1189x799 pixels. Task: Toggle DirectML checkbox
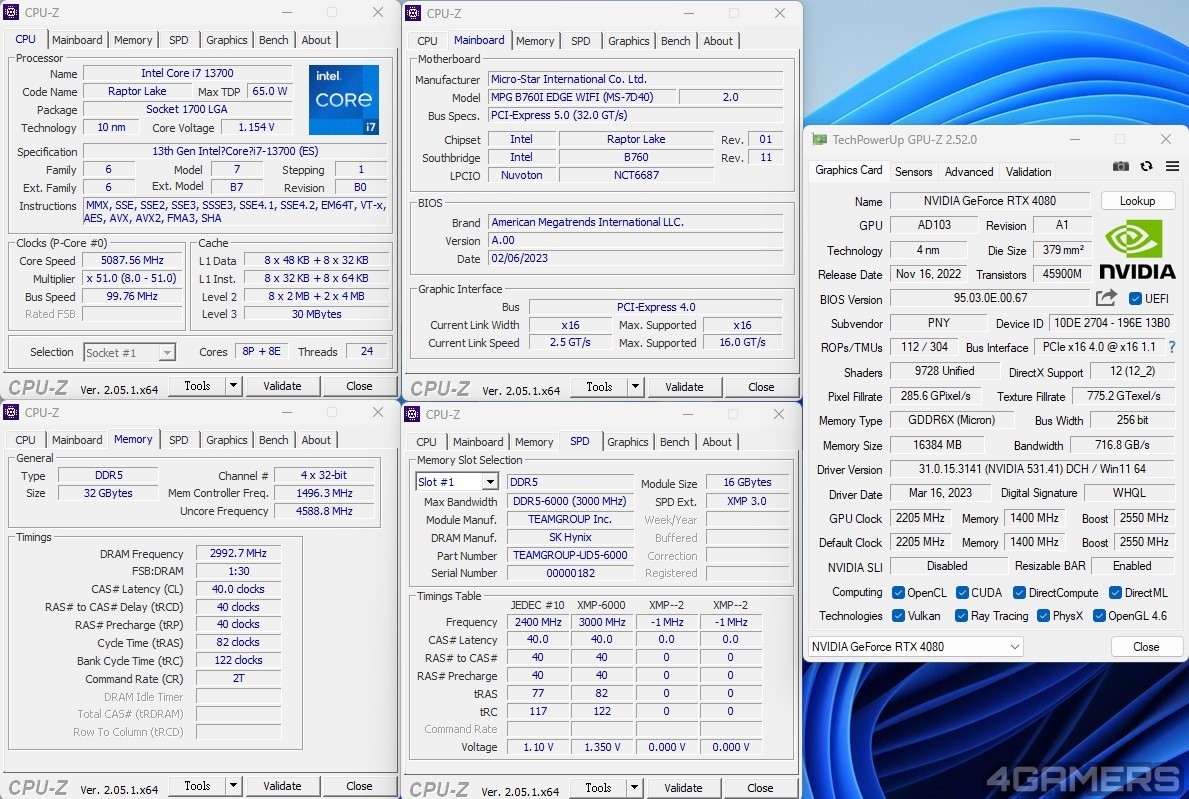(1115, 593)
